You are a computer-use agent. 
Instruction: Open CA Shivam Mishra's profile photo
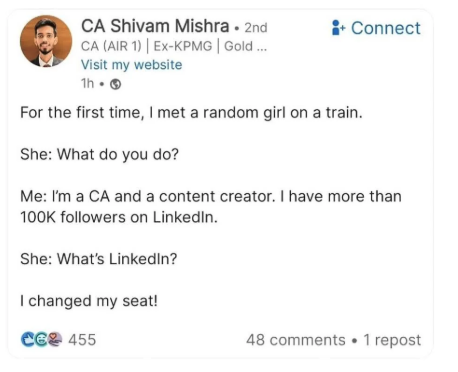click(46, 41)
